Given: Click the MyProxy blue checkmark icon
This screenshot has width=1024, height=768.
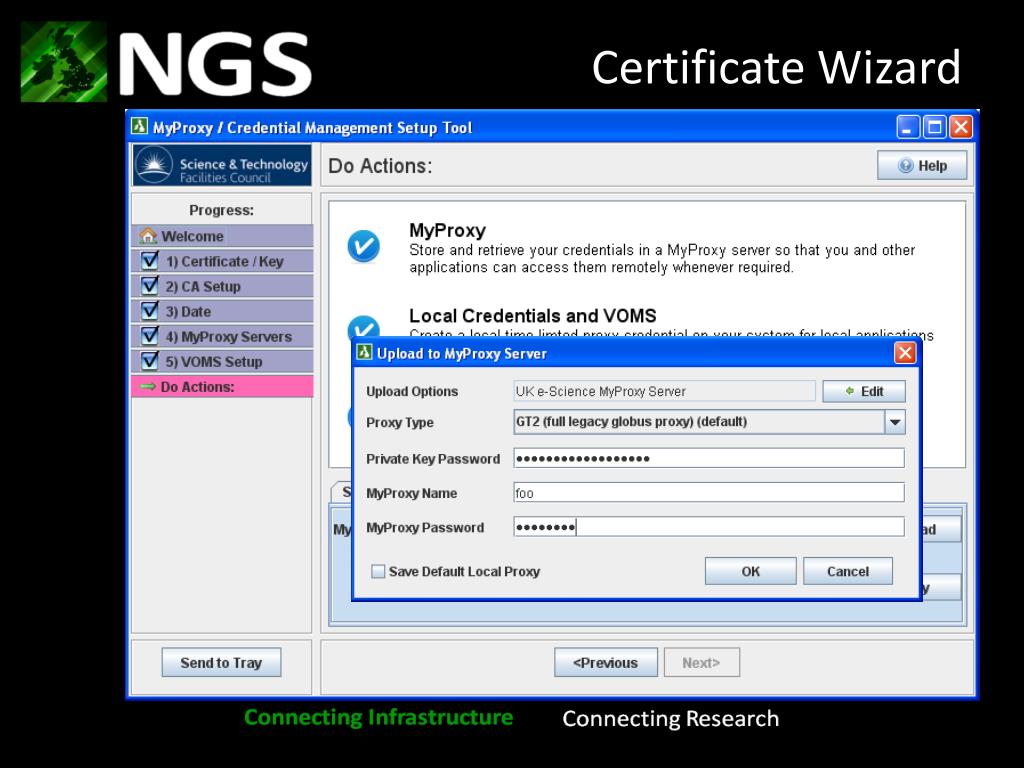Looking at the screenshot, I should click(364, 246).
